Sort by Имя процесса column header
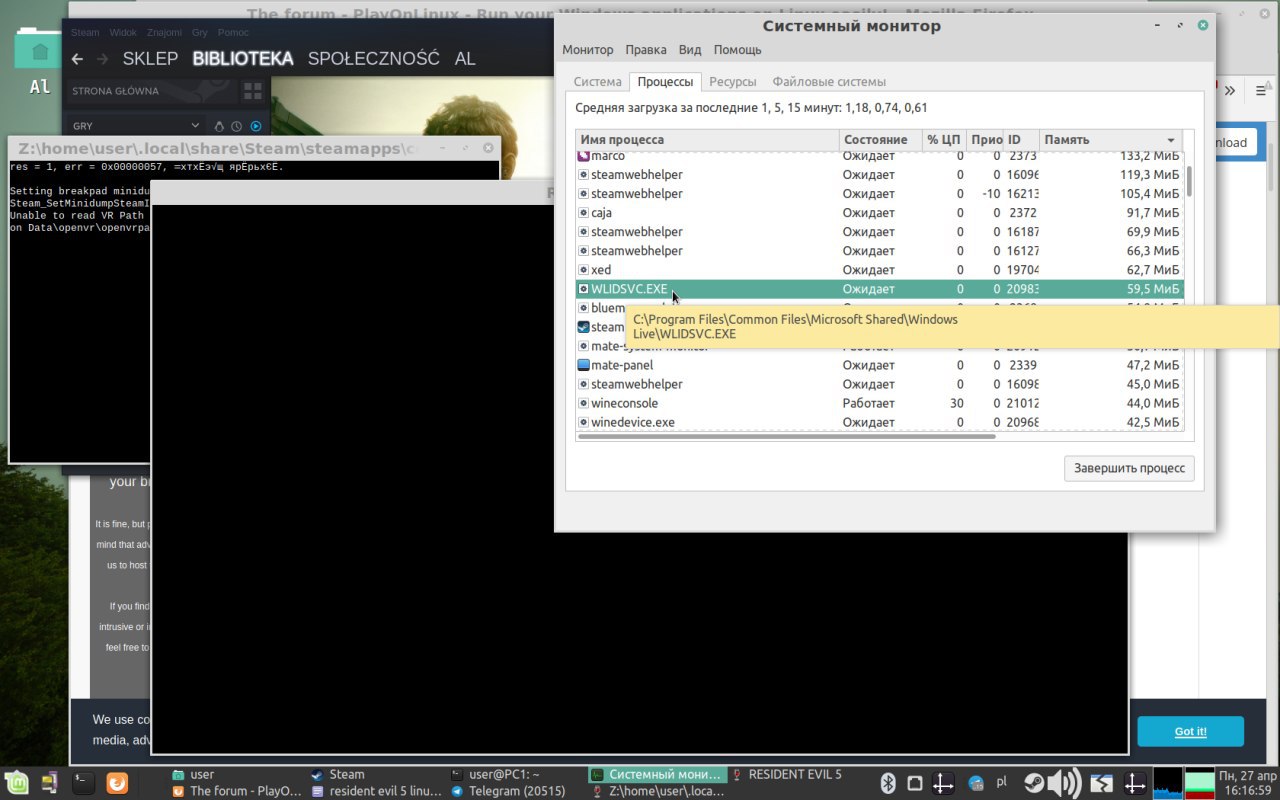The width and height of the screenshot is (1280, 800). coord(707,140)
